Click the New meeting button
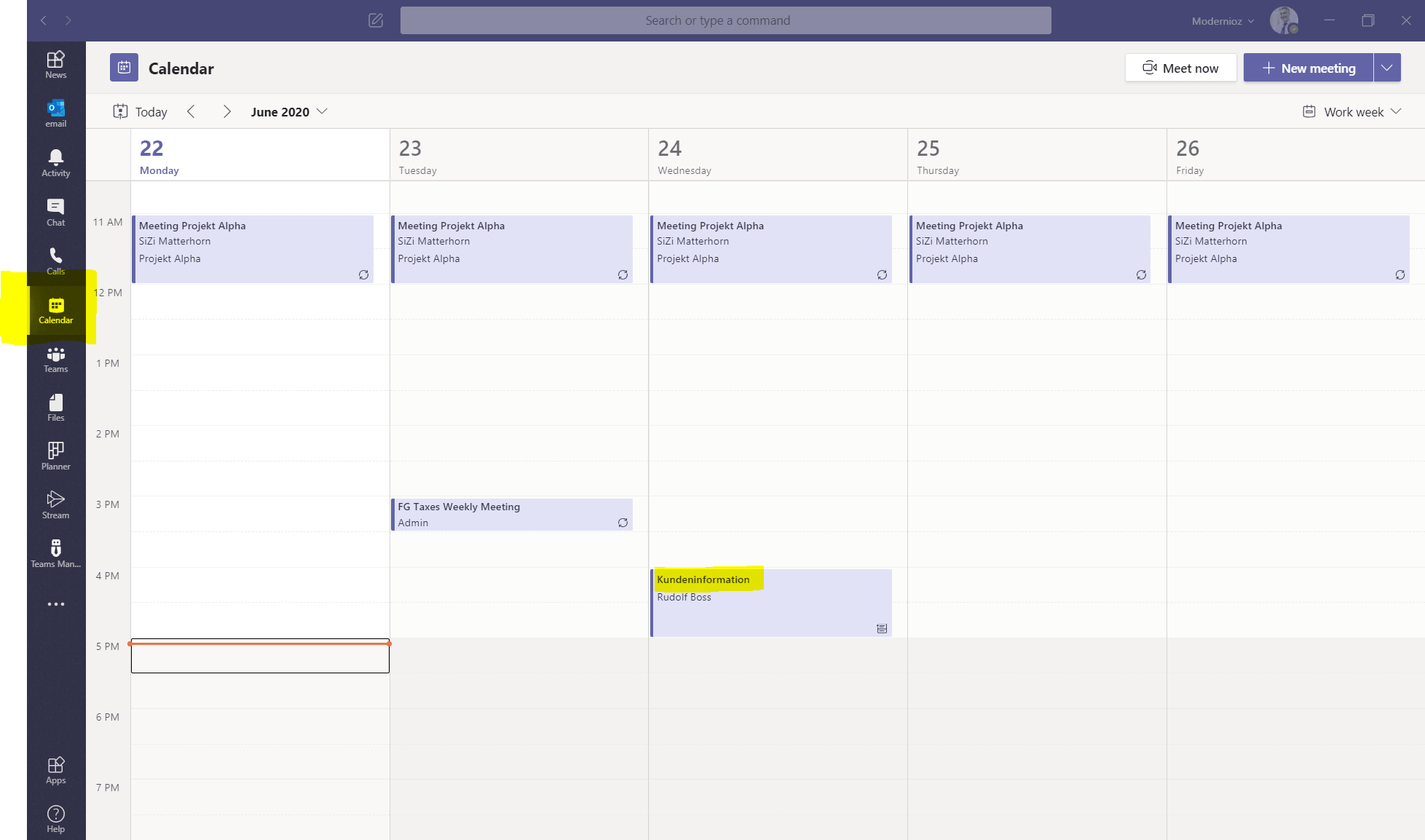 coord(1308,68)
